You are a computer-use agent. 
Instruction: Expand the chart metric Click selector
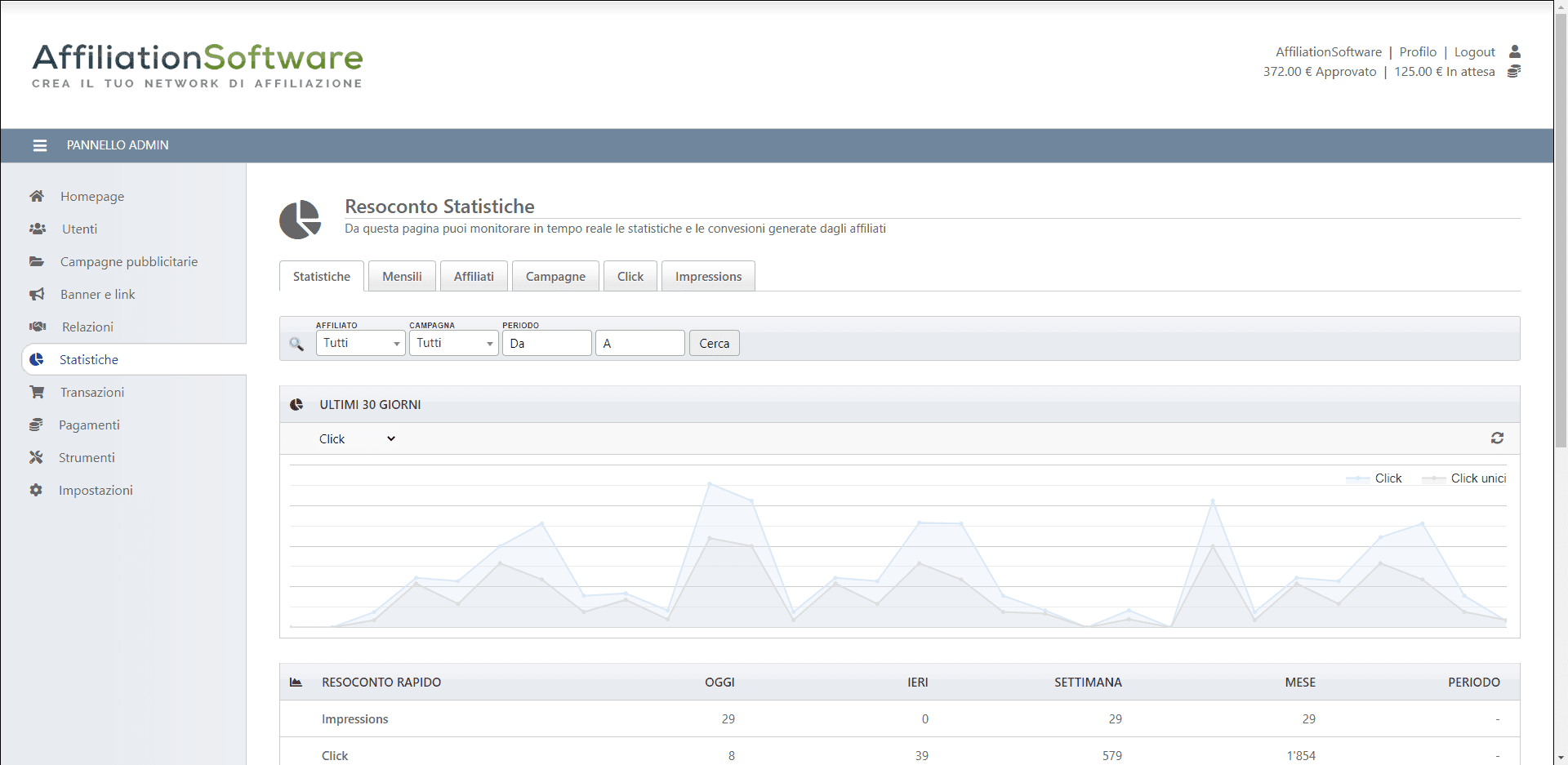click(x=357, y=439)
